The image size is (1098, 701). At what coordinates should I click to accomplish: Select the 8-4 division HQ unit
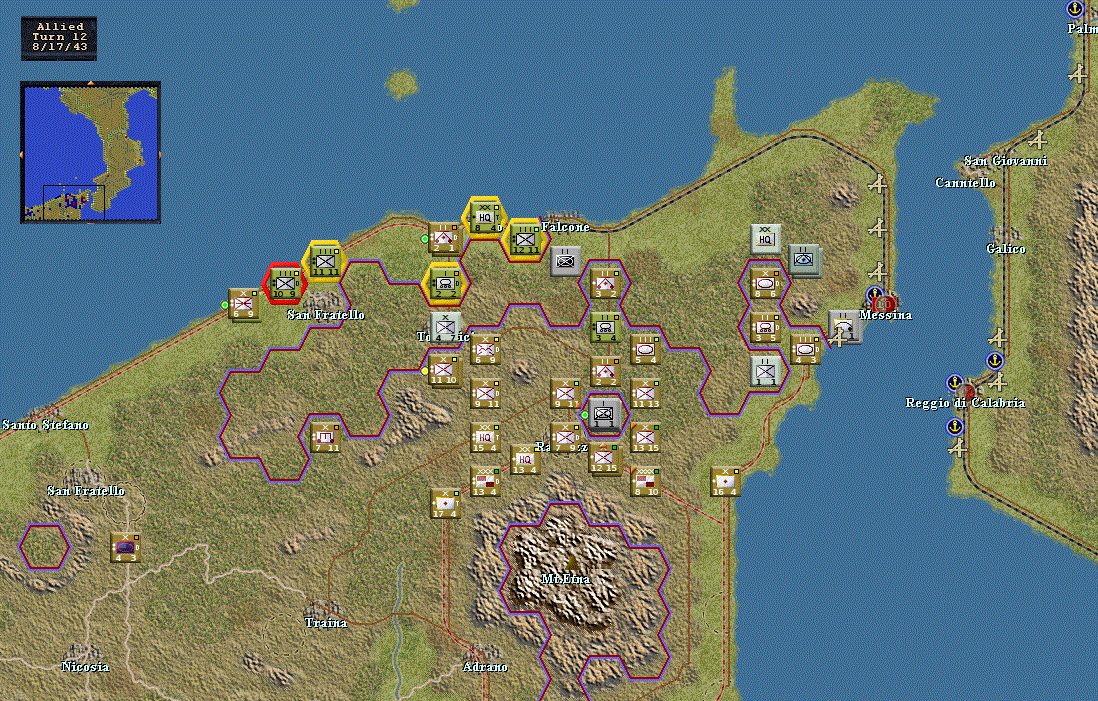(485, 218)
